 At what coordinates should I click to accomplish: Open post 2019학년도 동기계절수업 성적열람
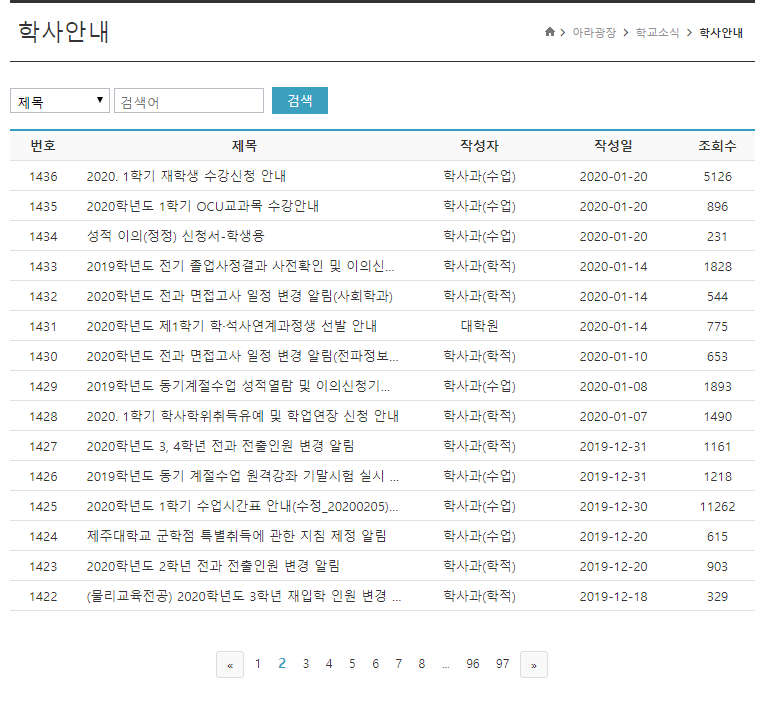(238, 386)
